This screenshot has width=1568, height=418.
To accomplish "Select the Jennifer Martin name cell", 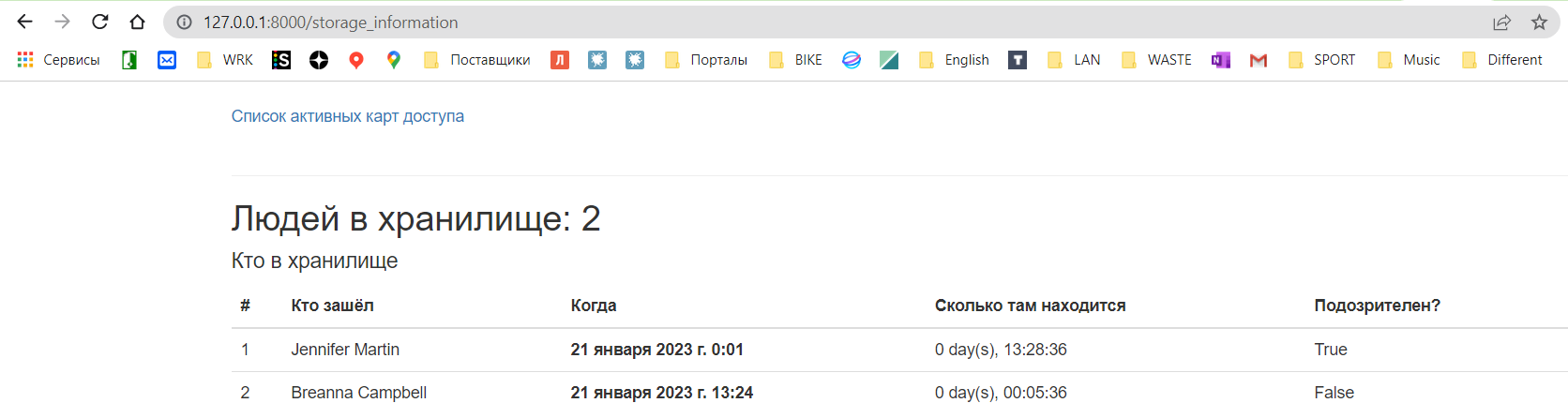I will tap(345, 350).
